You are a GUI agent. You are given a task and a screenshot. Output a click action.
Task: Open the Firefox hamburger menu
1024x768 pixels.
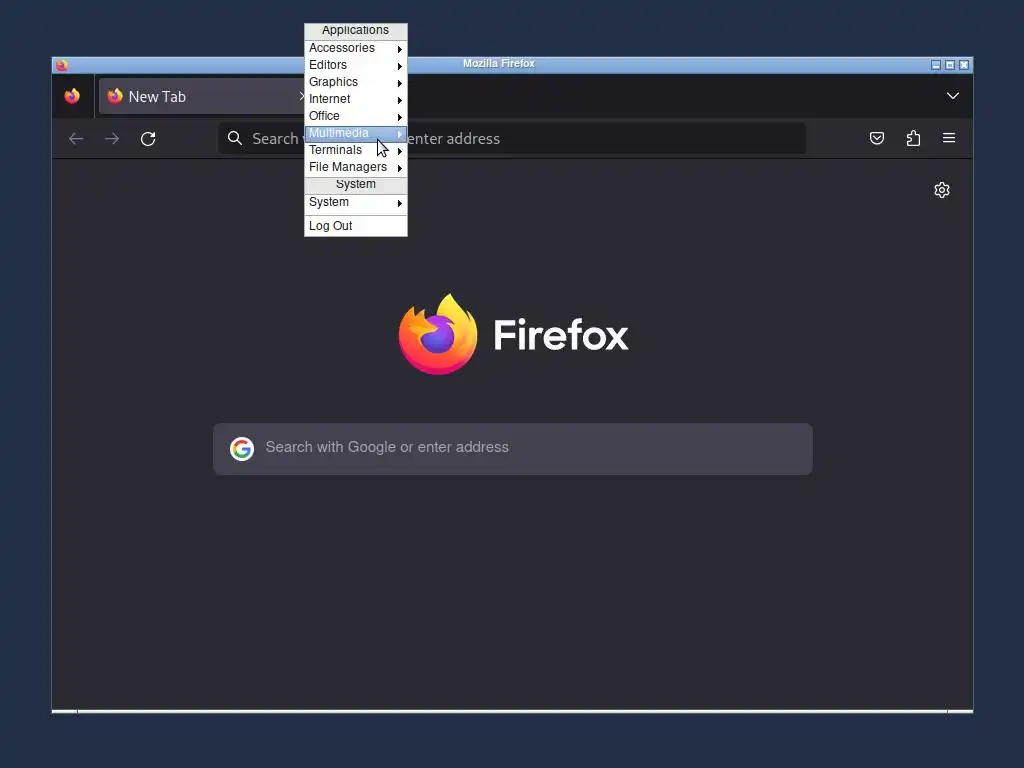coord(949,138)
